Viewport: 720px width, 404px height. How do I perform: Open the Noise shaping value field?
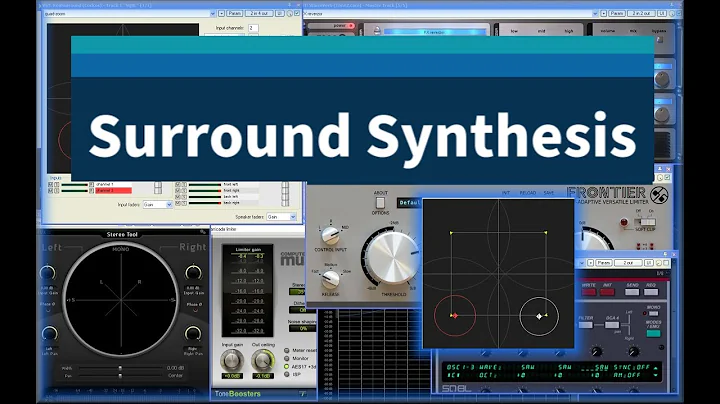click(303, 329)
